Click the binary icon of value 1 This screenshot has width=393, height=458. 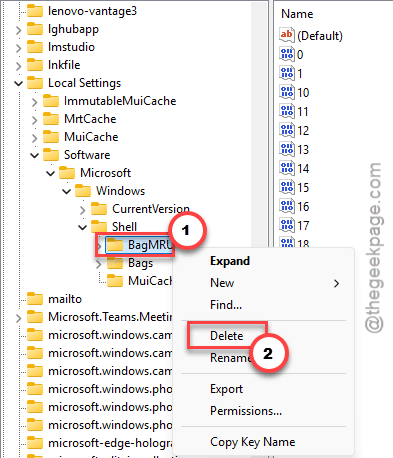(287, 73)
